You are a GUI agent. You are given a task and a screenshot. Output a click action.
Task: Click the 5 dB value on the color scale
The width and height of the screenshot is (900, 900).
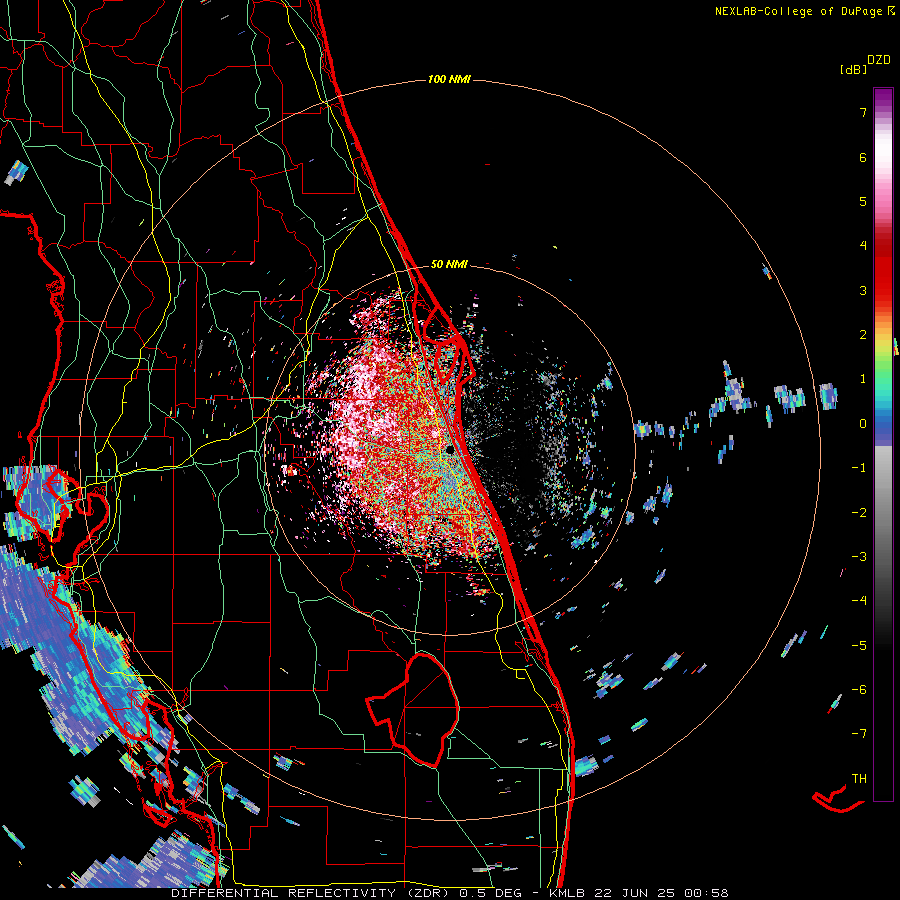[863, 201]
